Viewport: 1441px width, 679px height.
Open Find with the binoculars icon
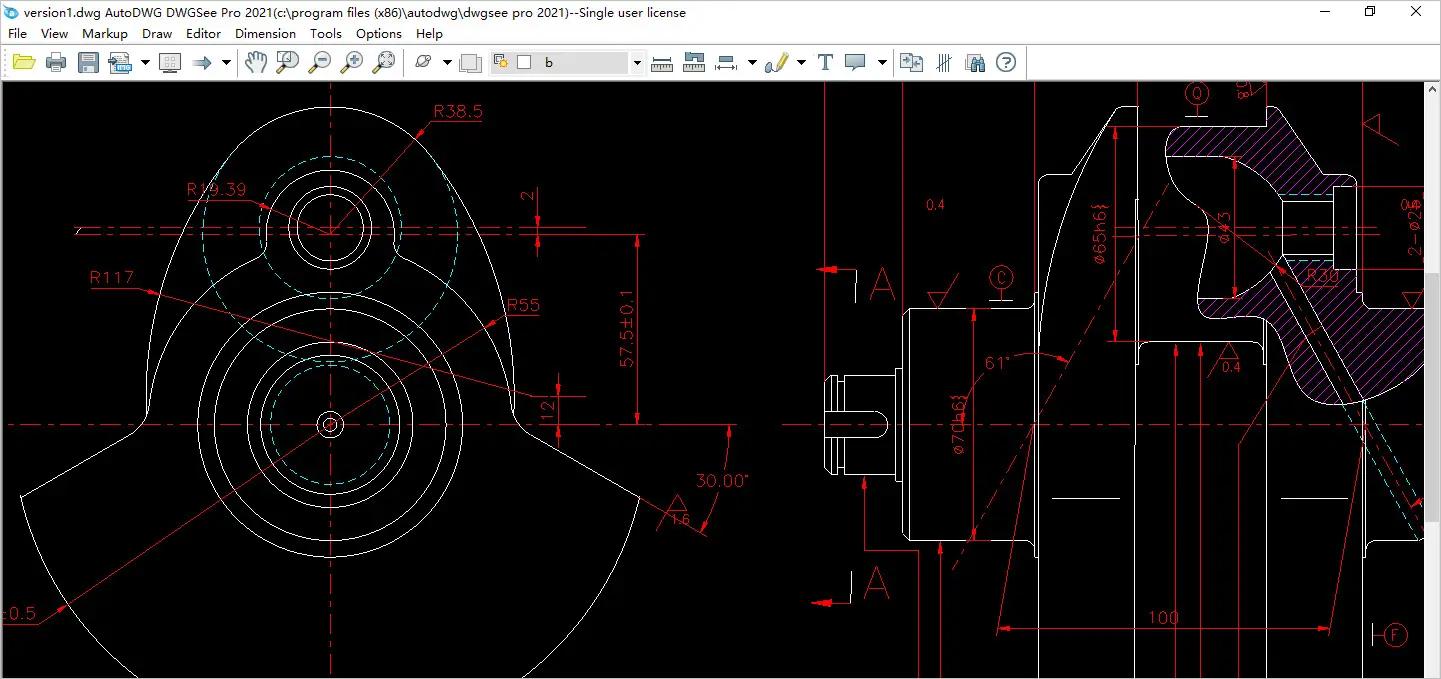[975, 63]
